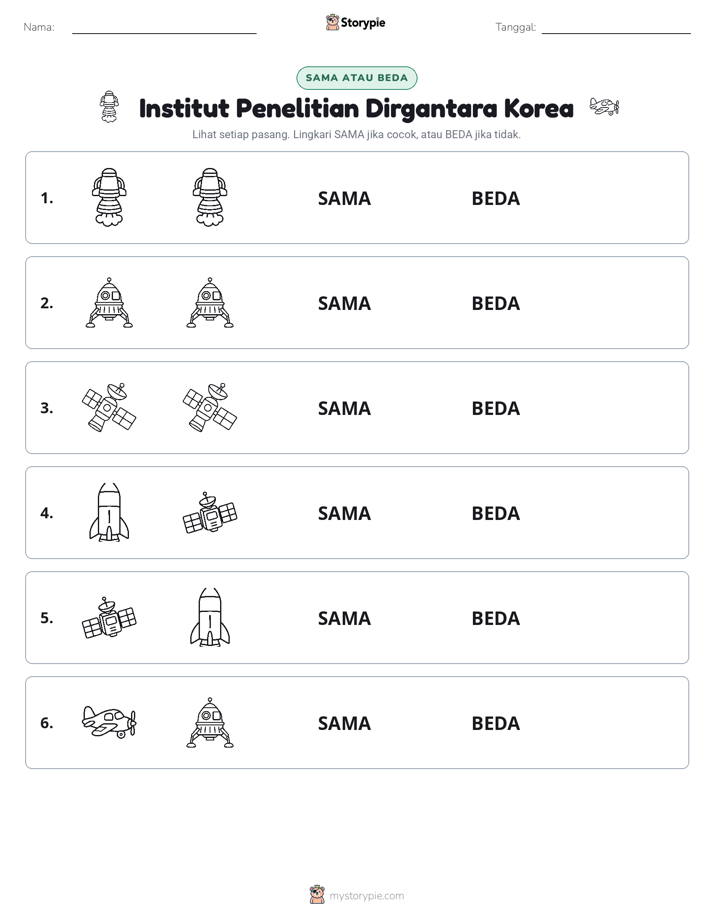Image resolution: width=714 pixels, height=924 pixels.
Task: Click the satellite icon in row 5
Action: pos(109,618)
